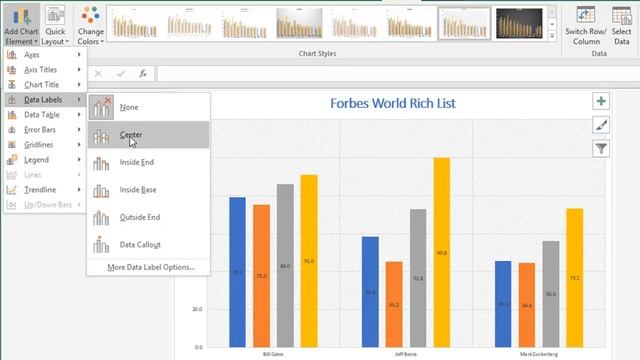640x360 pixels.
Task: Open the Legend submenu
Action: click(44, 160)
